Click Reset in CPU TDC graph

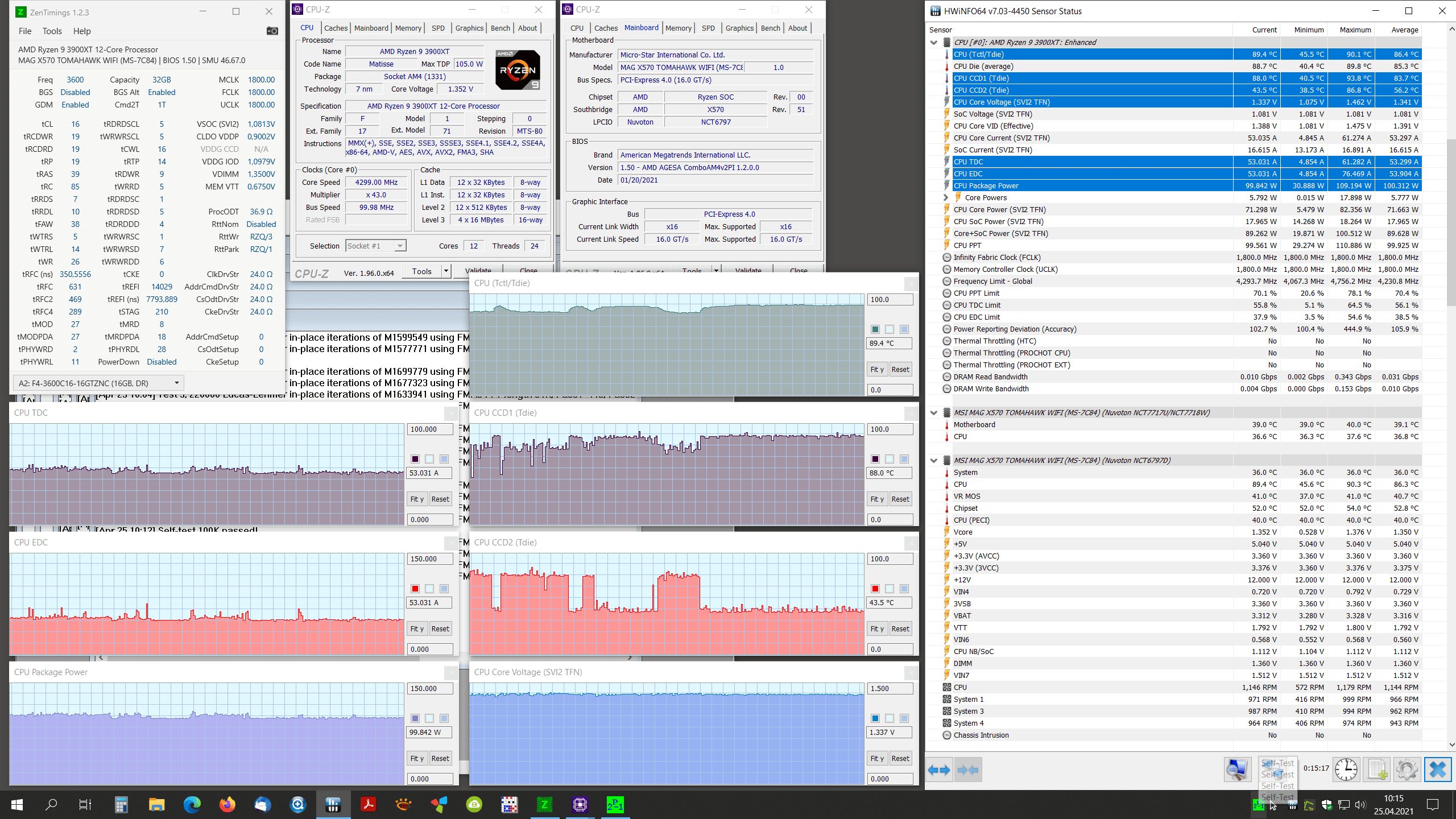point(440,499)
